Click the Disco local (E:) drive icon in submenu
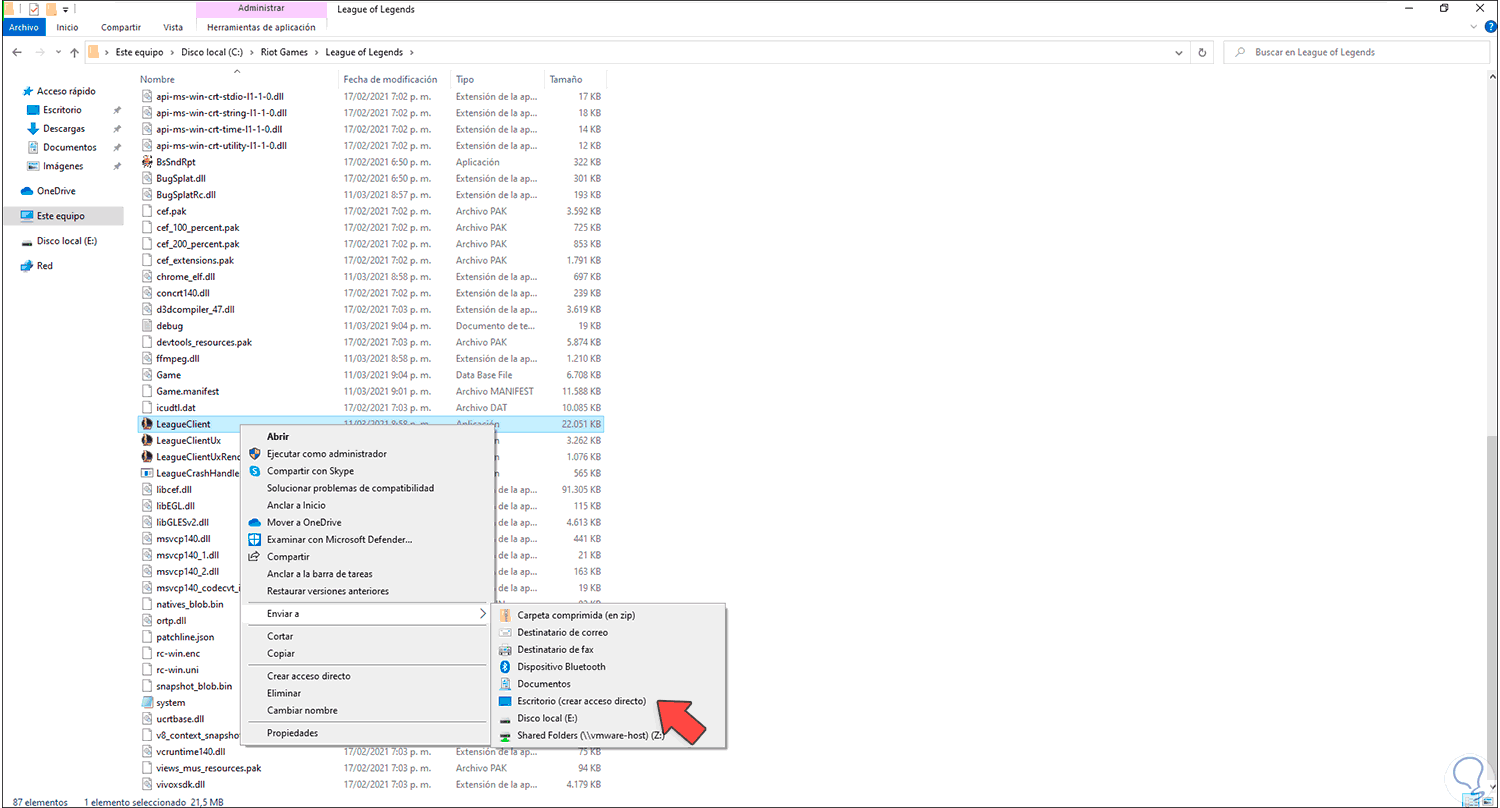 click(x=505, y=718)
